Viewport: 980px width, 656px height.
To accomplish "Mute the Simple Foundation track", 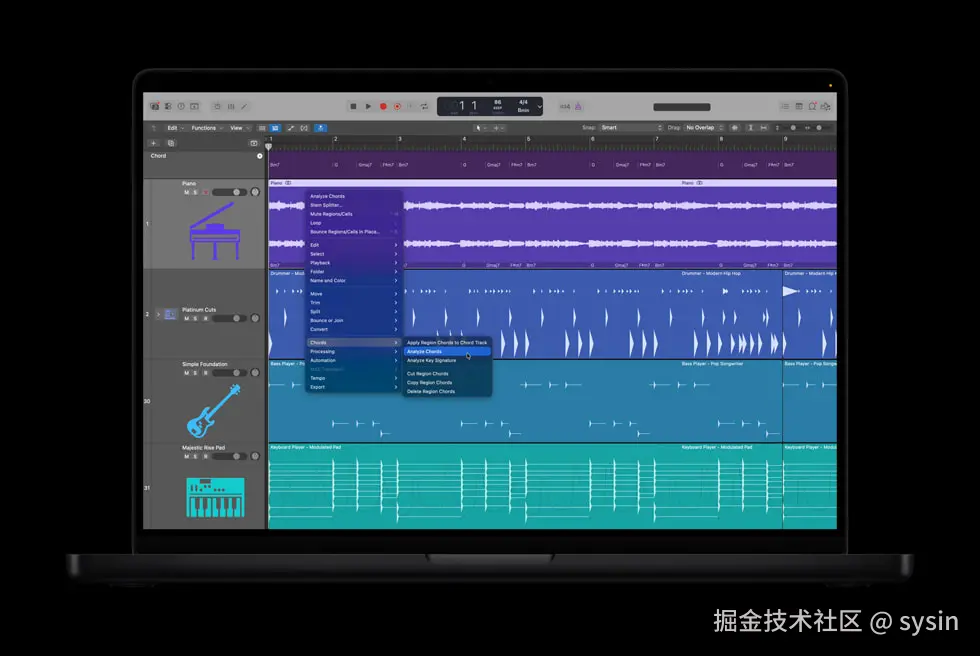I will point(186,373).
